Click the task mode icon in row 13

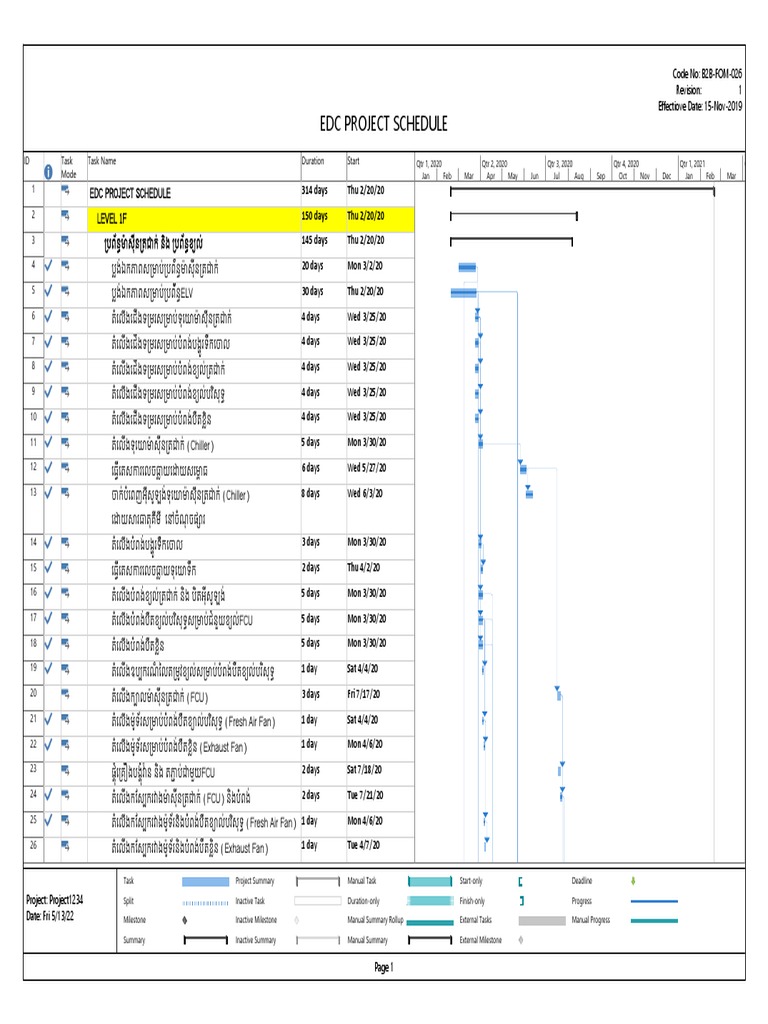pos(65,492)
